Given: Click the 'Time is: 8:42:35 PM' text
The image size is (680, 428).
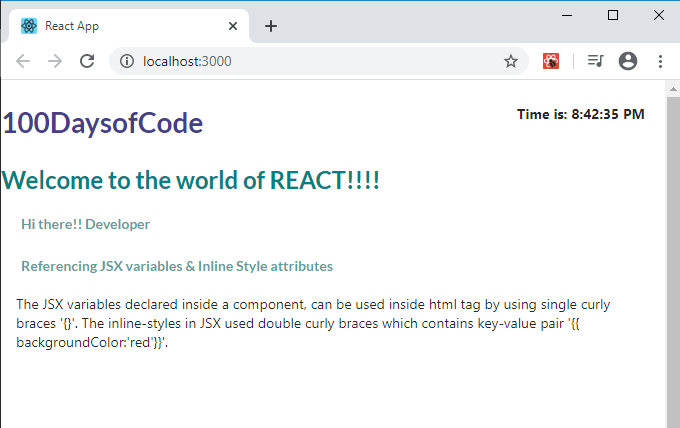Looking at the screenshot, I should pos(581,114).
